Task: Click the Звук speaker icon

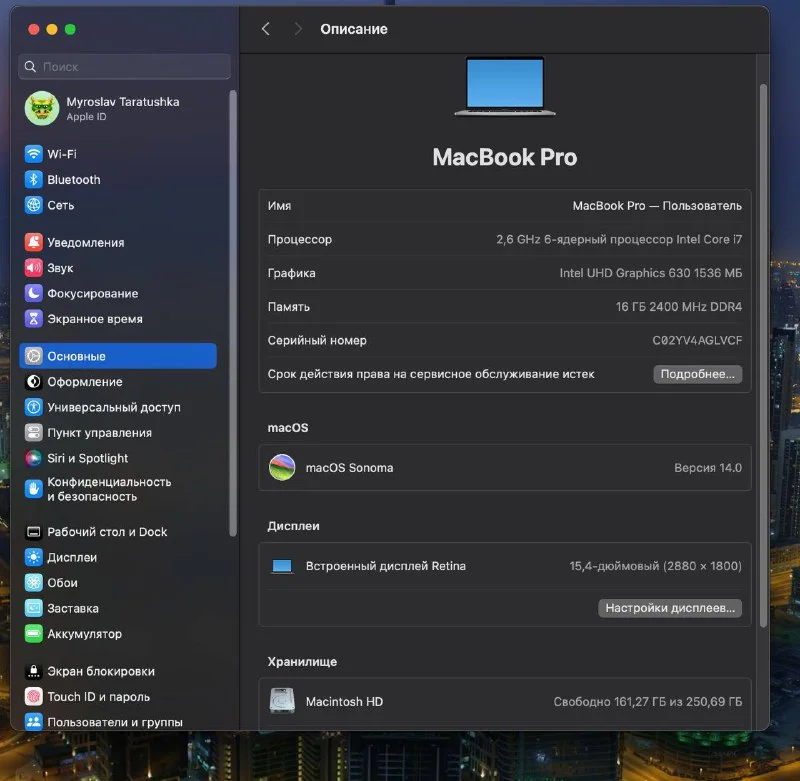Action: click(x=34, y=268)
